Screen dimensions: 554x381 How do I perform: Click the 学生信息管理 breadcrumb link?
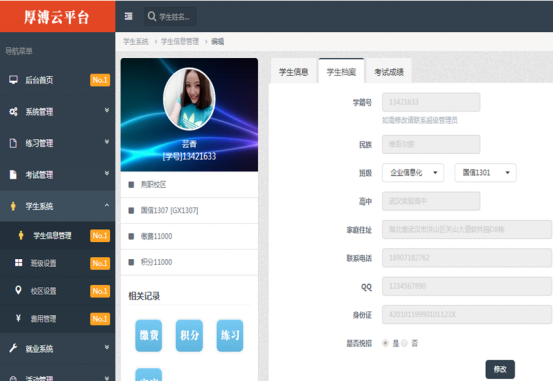pyautogui.click(x=180, y=42)
